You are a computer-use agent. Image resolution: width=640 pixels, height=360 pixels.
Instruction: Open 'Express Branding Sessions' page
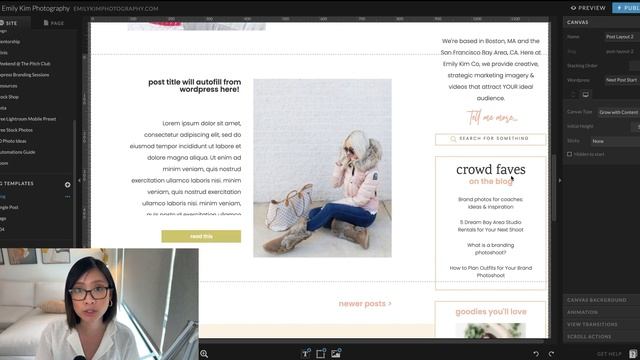[x=24, y=75]
